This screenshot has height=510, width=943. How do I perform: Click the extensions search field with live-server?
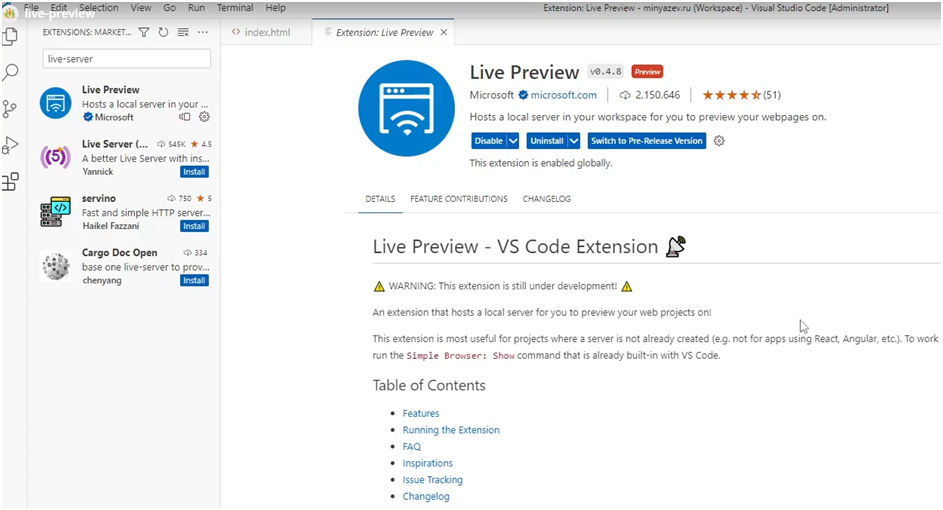pos(127,59)
